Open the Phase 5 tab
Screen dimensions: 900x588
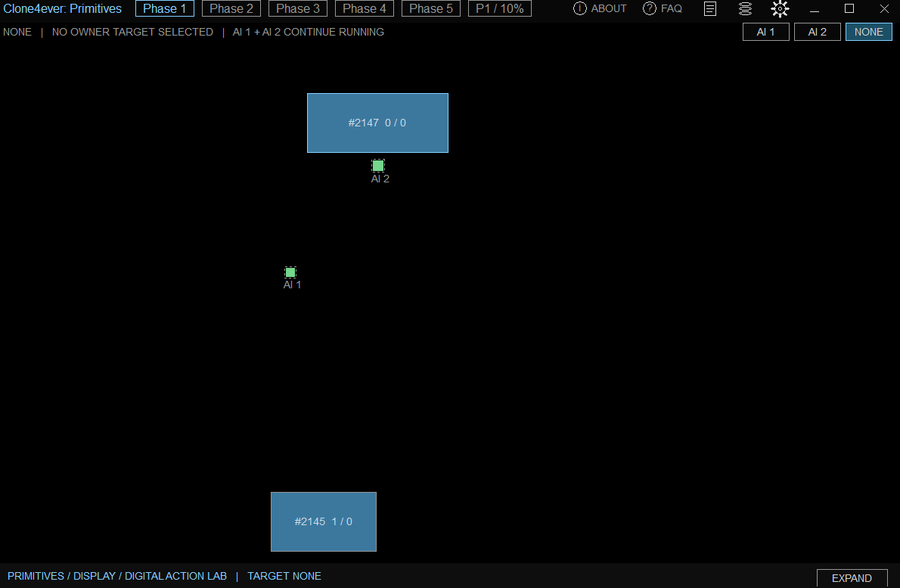coord(431,9)
